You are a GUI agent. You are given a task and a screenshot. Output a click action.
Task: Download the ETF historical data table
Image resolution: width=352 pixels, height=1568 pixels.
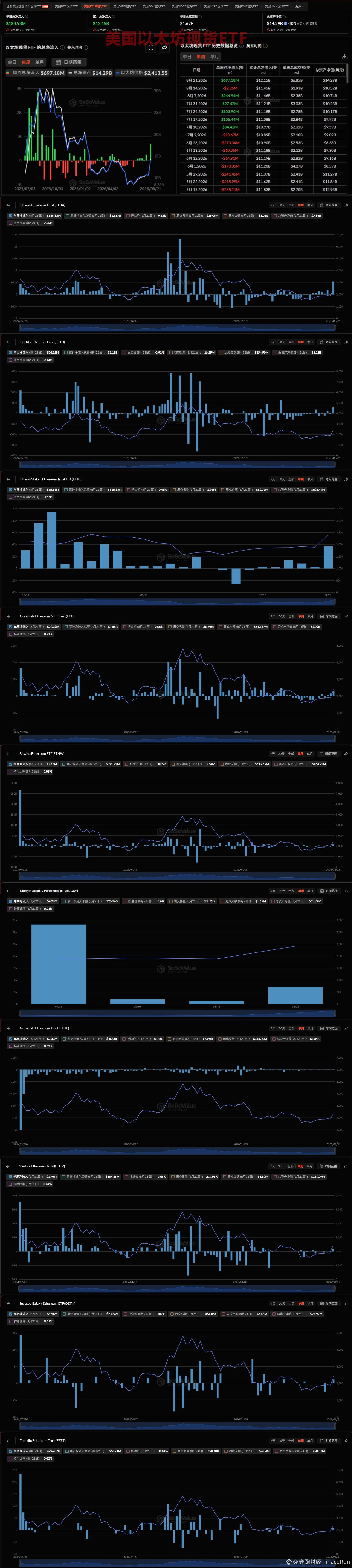point(345,57)
